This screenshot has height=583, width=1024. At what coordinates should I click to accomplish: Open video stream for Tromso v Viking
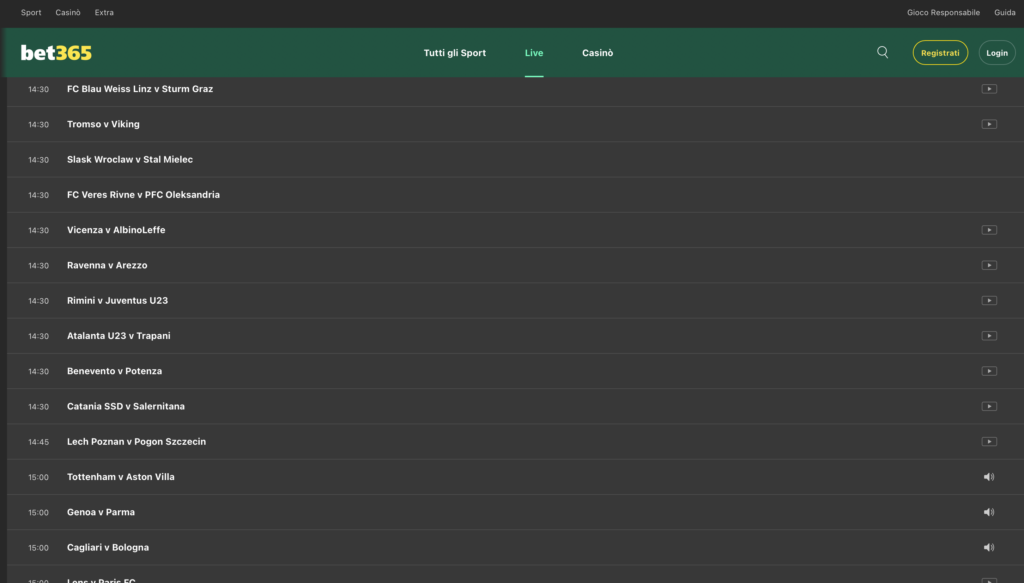coord(988,124)
